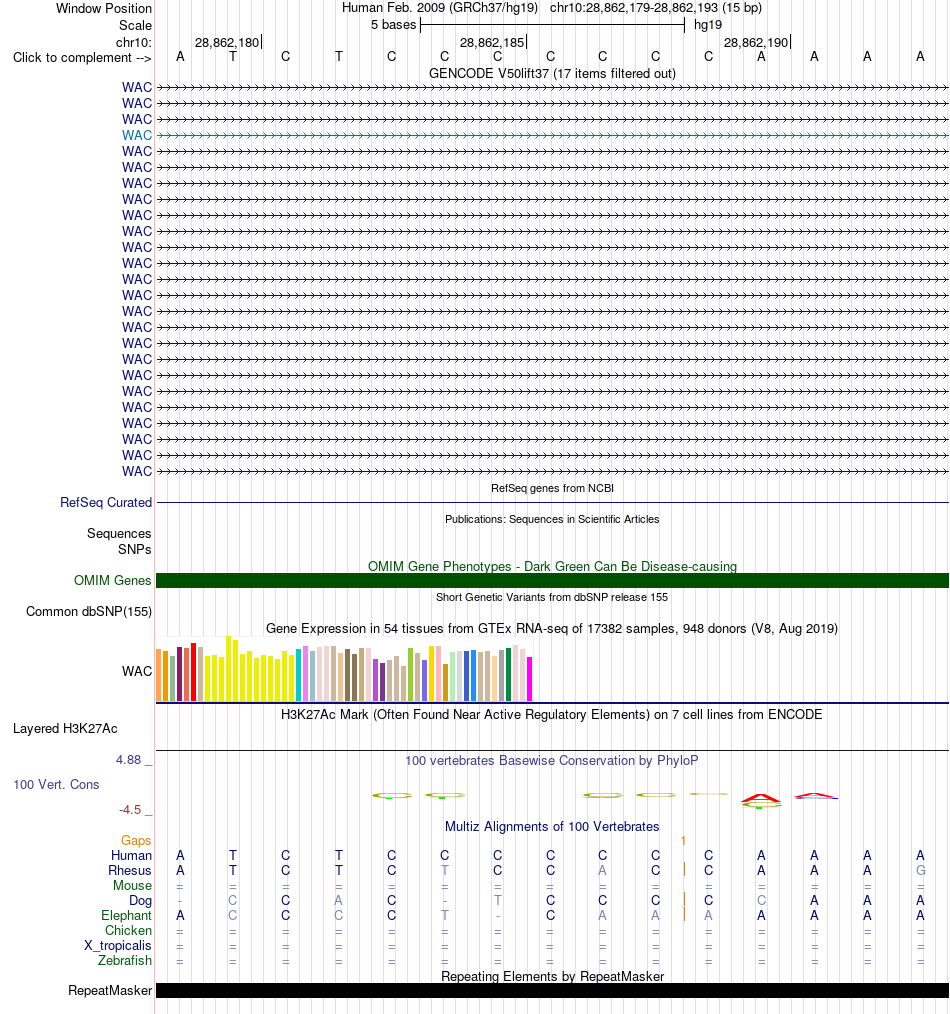Click the orange Gaps label

pos(136,841)
